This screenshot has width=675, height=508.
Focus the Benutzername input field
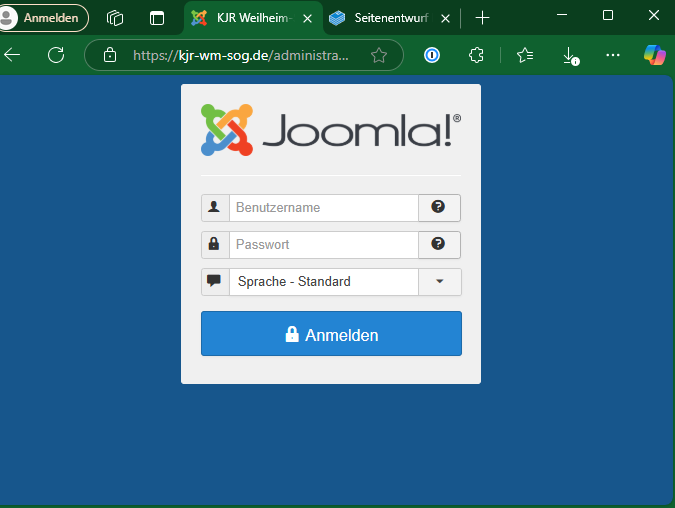click(x=323, y=208)
